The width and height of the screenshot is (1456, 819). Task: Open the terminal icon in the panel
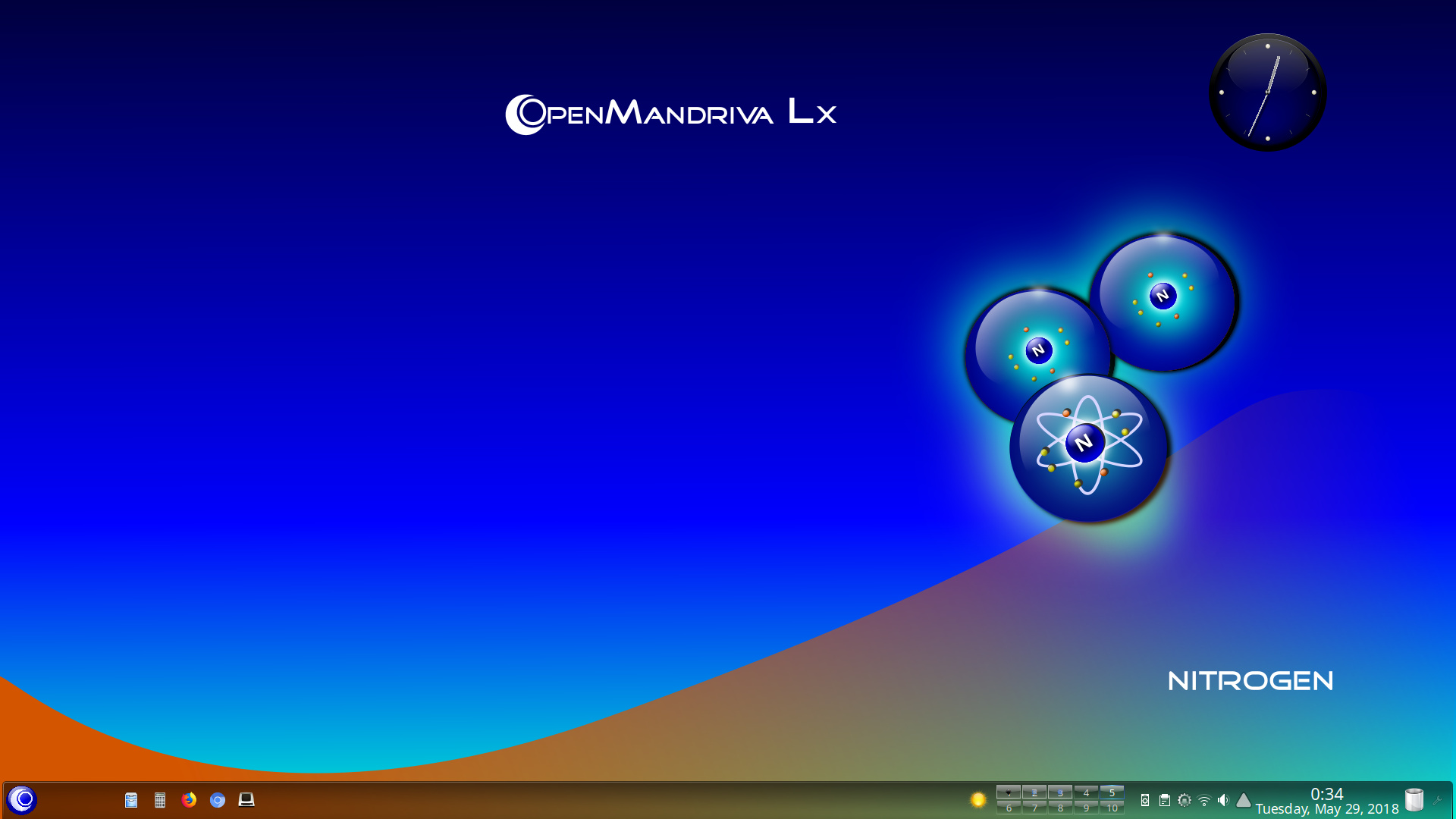tap(246, 800)
